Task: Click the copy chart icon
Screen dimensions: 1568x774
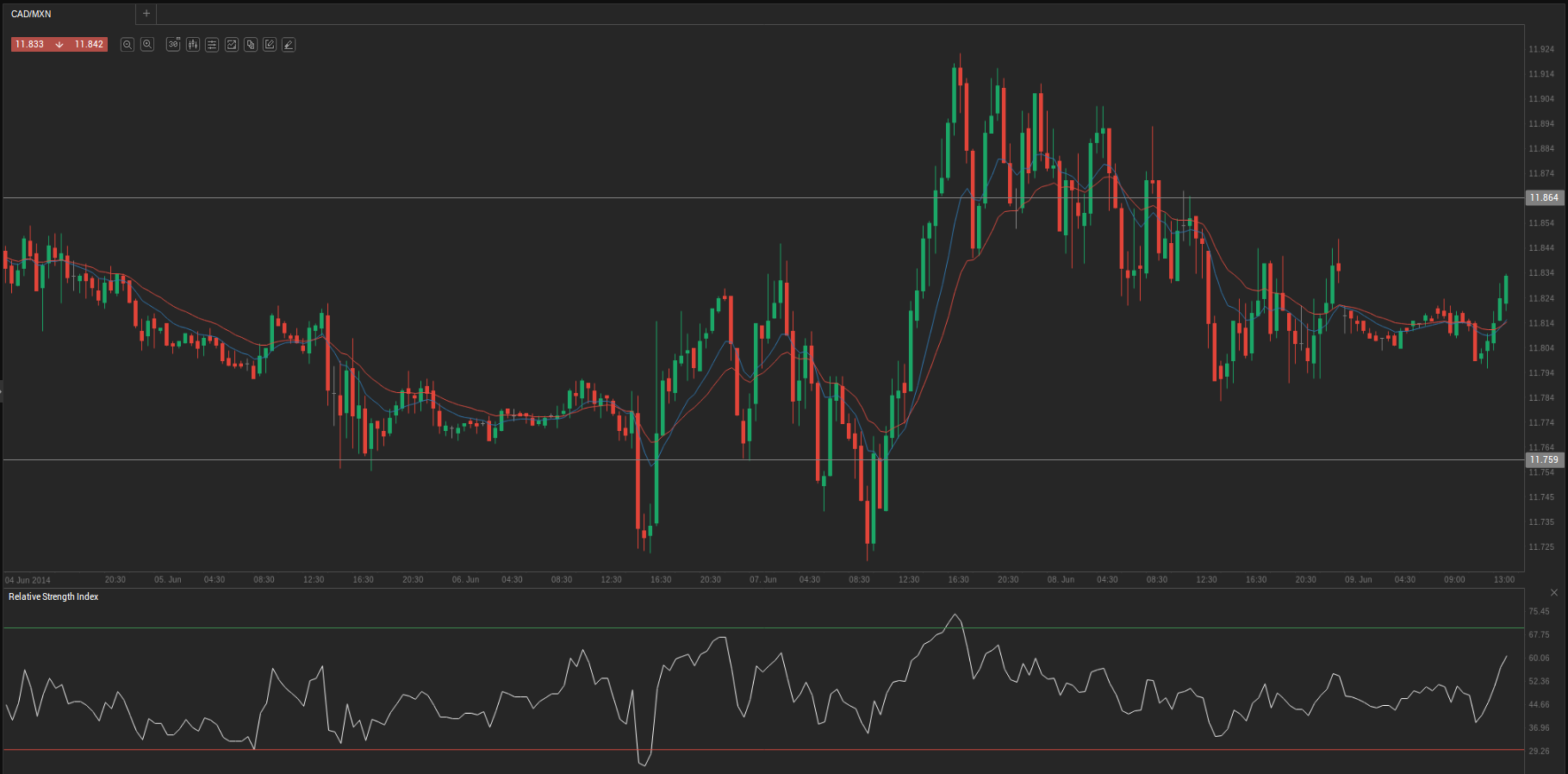Action: click(x=251, y=44)
